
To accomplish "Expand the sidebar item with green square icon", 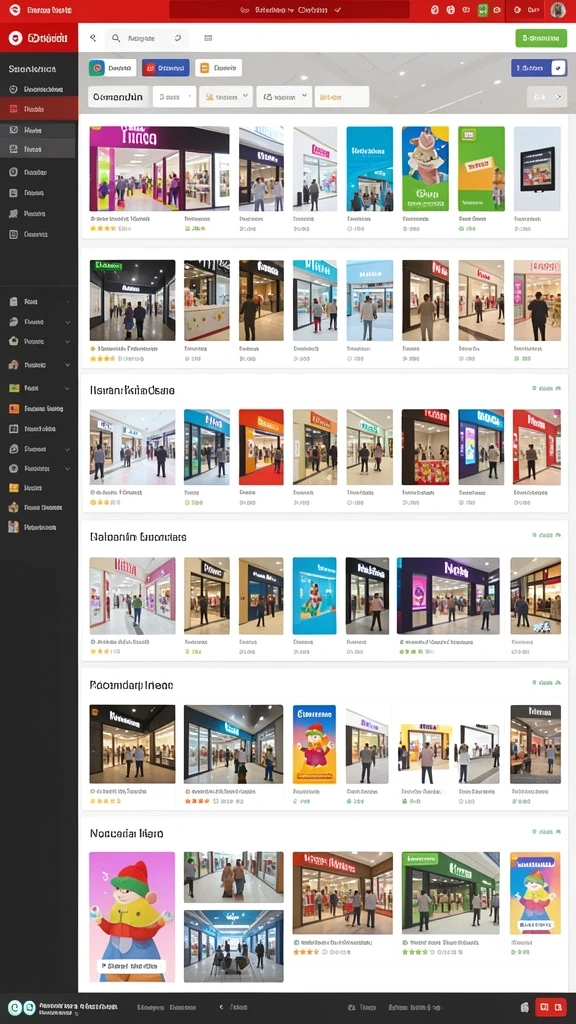I will (x=39, y=388).
